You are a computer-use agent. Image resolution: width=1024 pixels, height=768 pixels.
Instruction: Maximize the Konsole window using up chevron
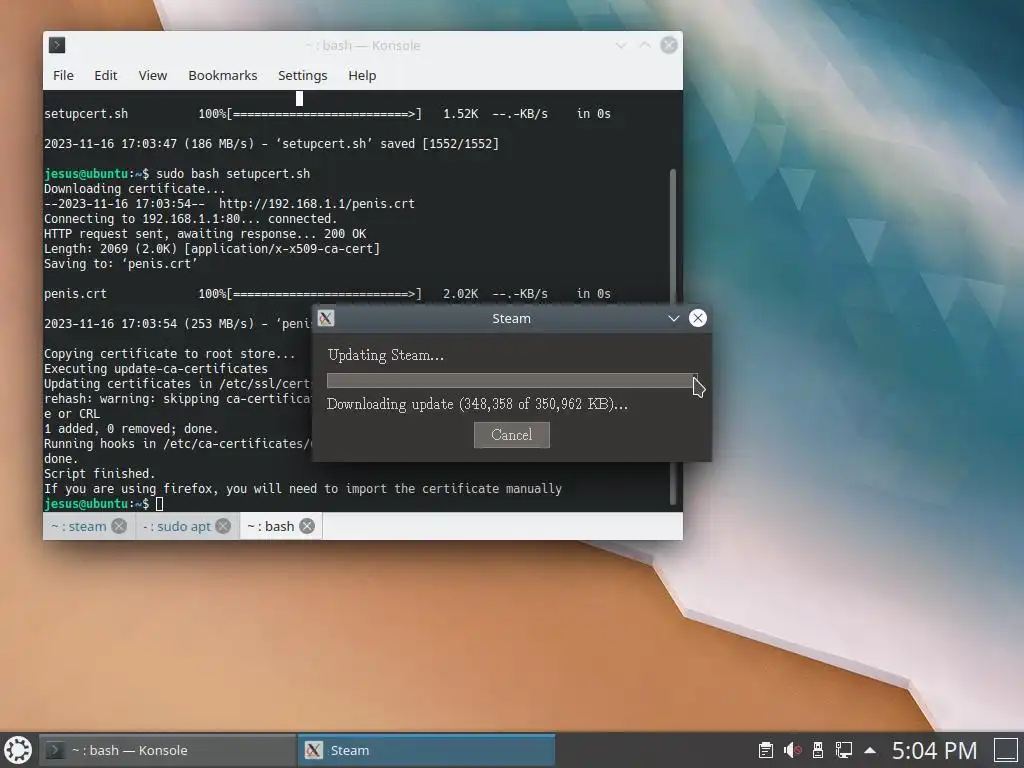pos(645,45)
